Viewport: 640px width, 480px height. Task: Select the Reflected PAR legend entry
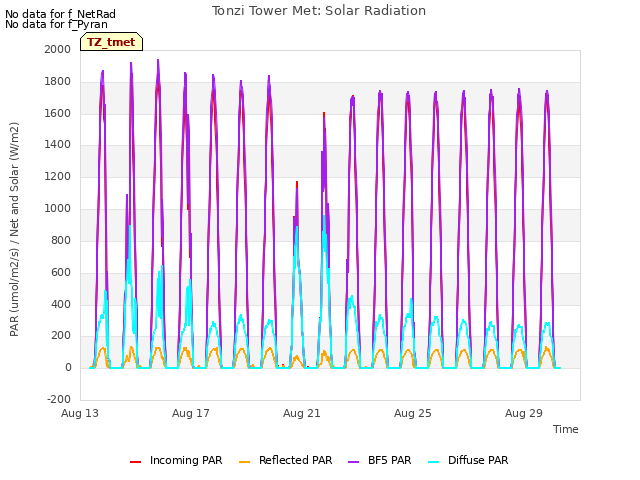(286, 460)
